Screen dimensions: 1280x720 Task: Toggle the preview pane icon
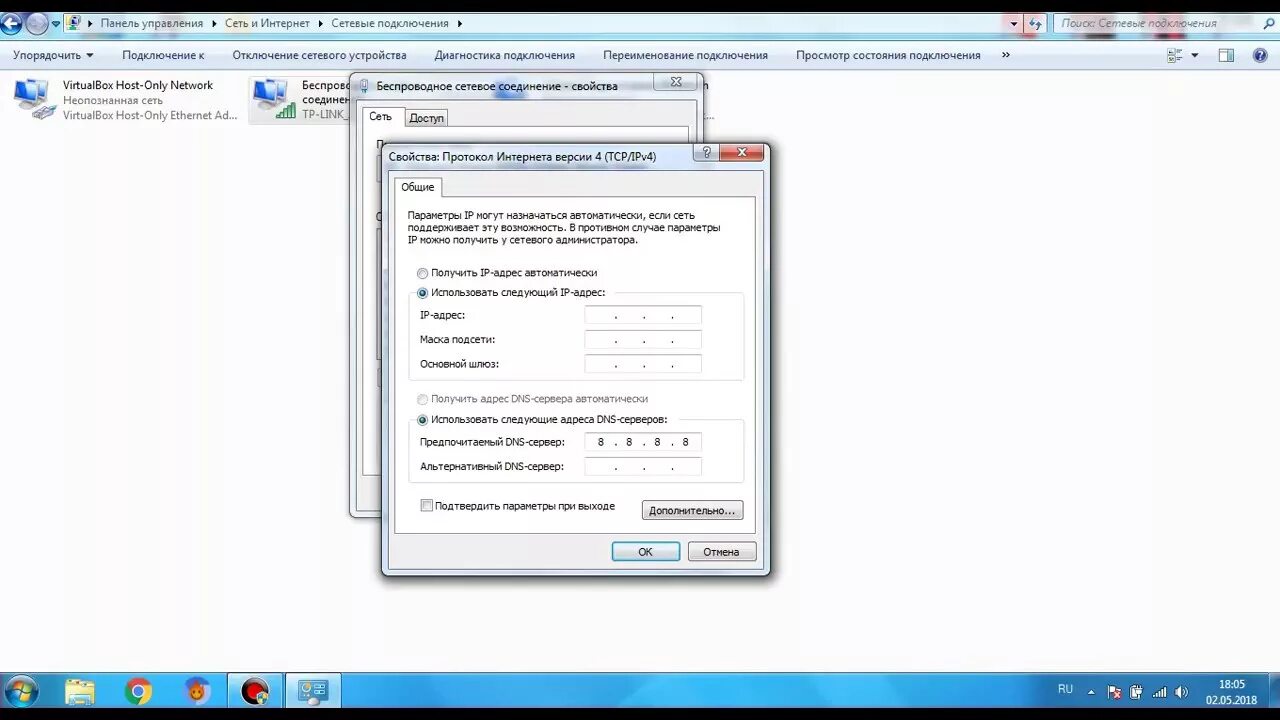(1226, 56)
